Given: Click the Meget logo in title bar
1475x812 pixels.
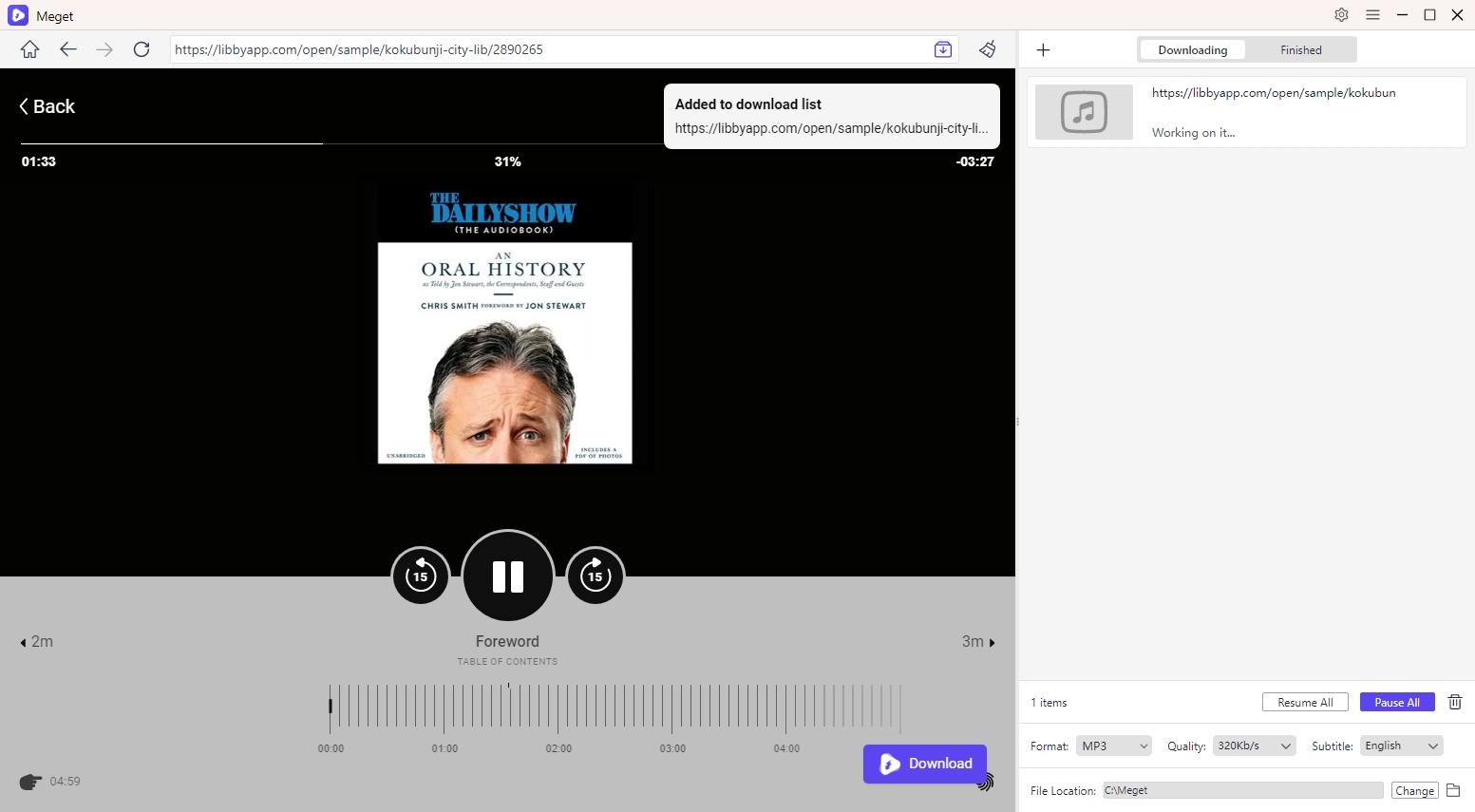Looking at the screenshot, I should (x=17, y=15).
